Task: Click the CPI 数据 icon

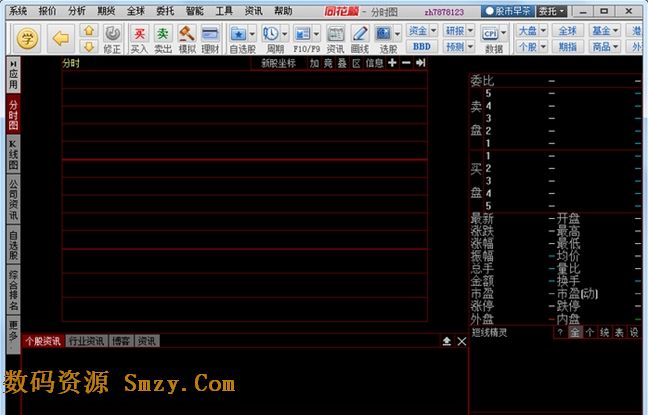Action: 491,33
